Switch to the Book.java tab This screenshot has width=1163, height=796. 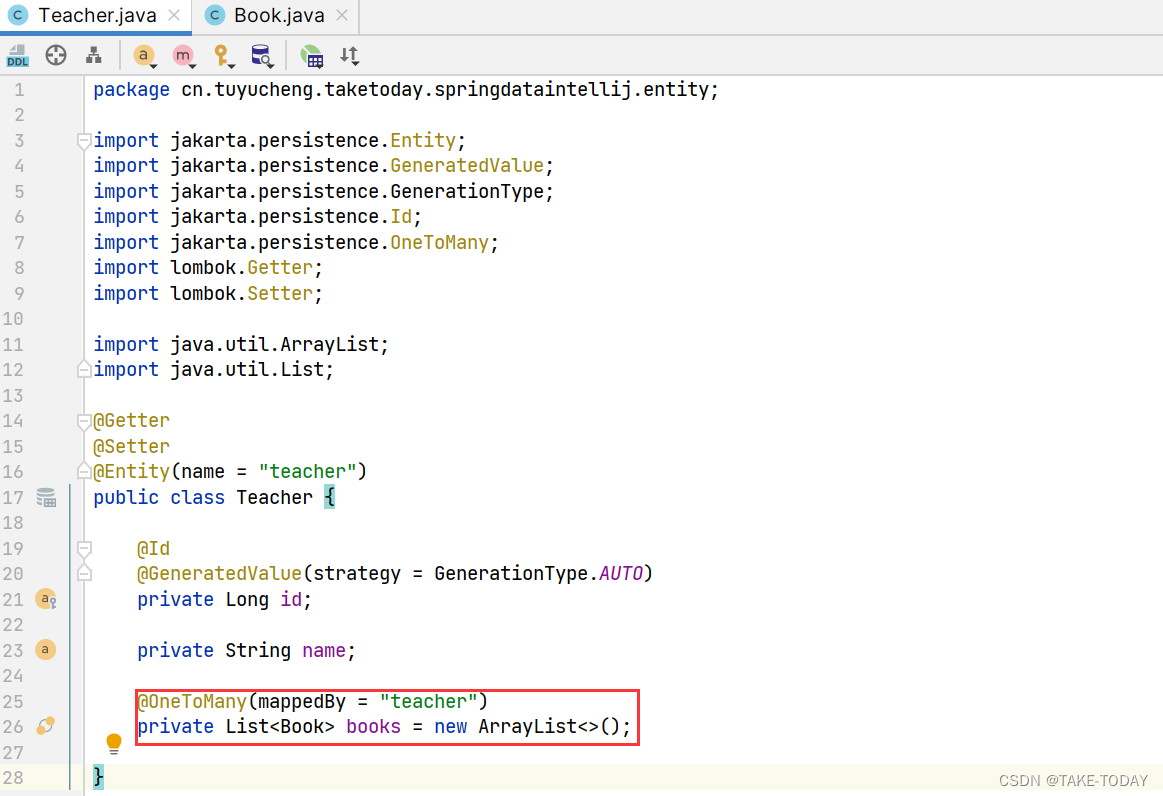(x=275, y=15)
